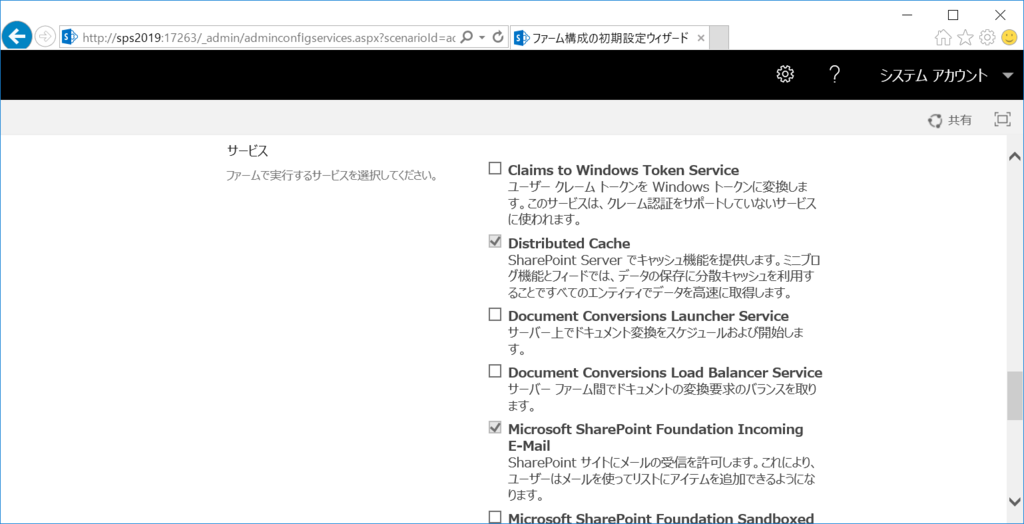Click the Document Conversions Launcher Service label
1024x524 pixels.
click(648, 316)
